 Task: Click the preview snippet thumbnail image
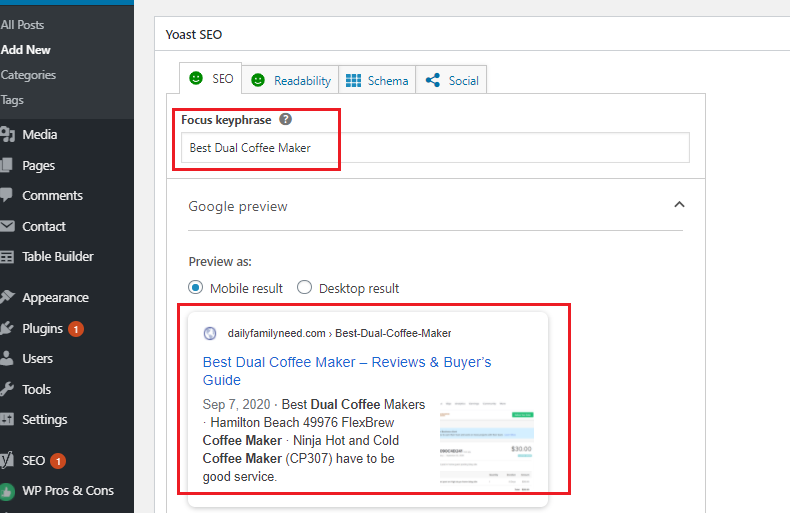pyautogui.click(x=486, y=449)
